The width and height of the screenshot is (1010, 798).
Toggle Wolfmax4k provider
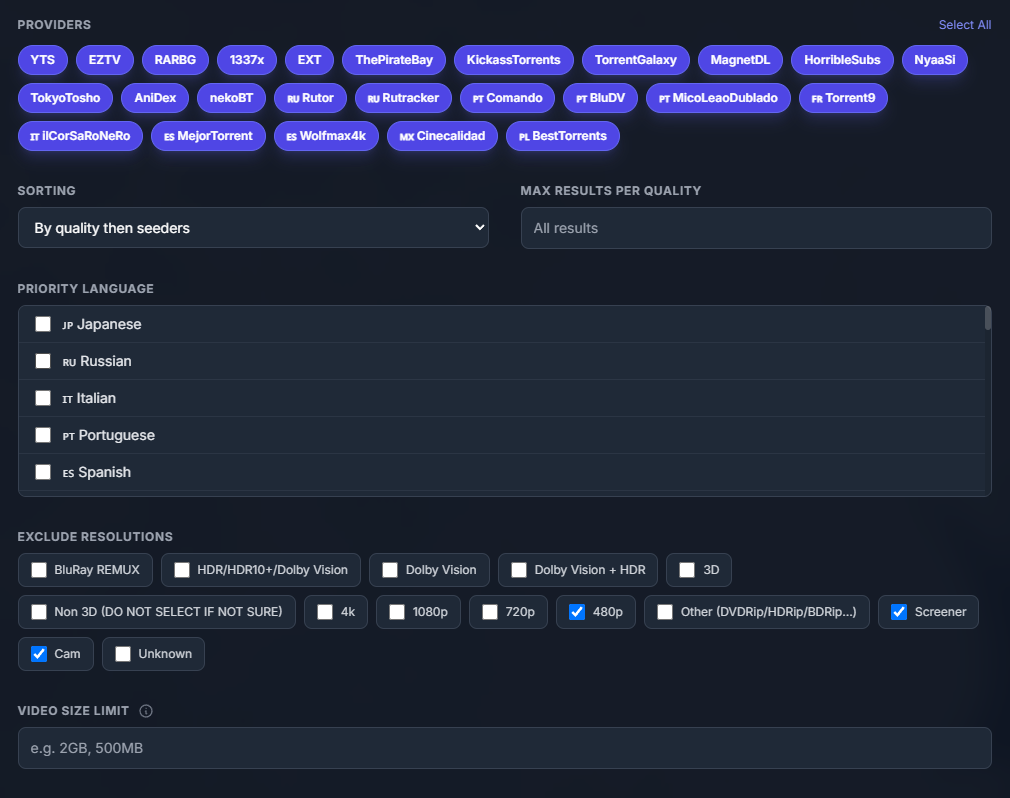[326, 136]
